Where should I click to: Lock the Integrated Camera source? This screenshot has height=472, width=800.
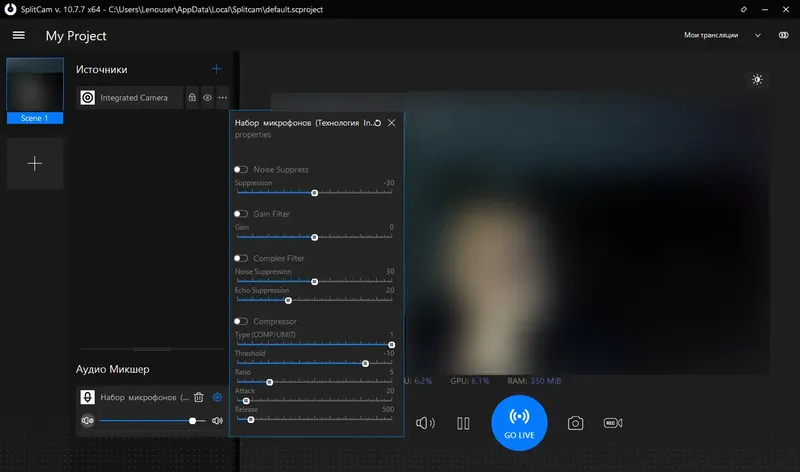click(192, 97)
